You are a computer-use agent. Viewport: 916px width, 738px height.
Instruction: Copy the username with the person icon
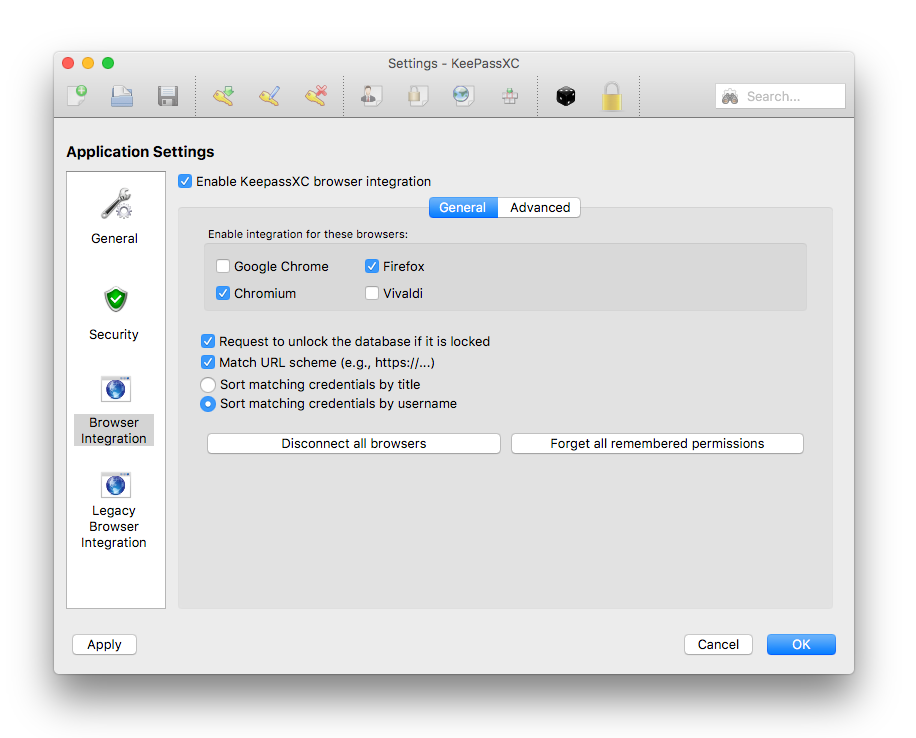pyautogui.click(x=370, y=96)
